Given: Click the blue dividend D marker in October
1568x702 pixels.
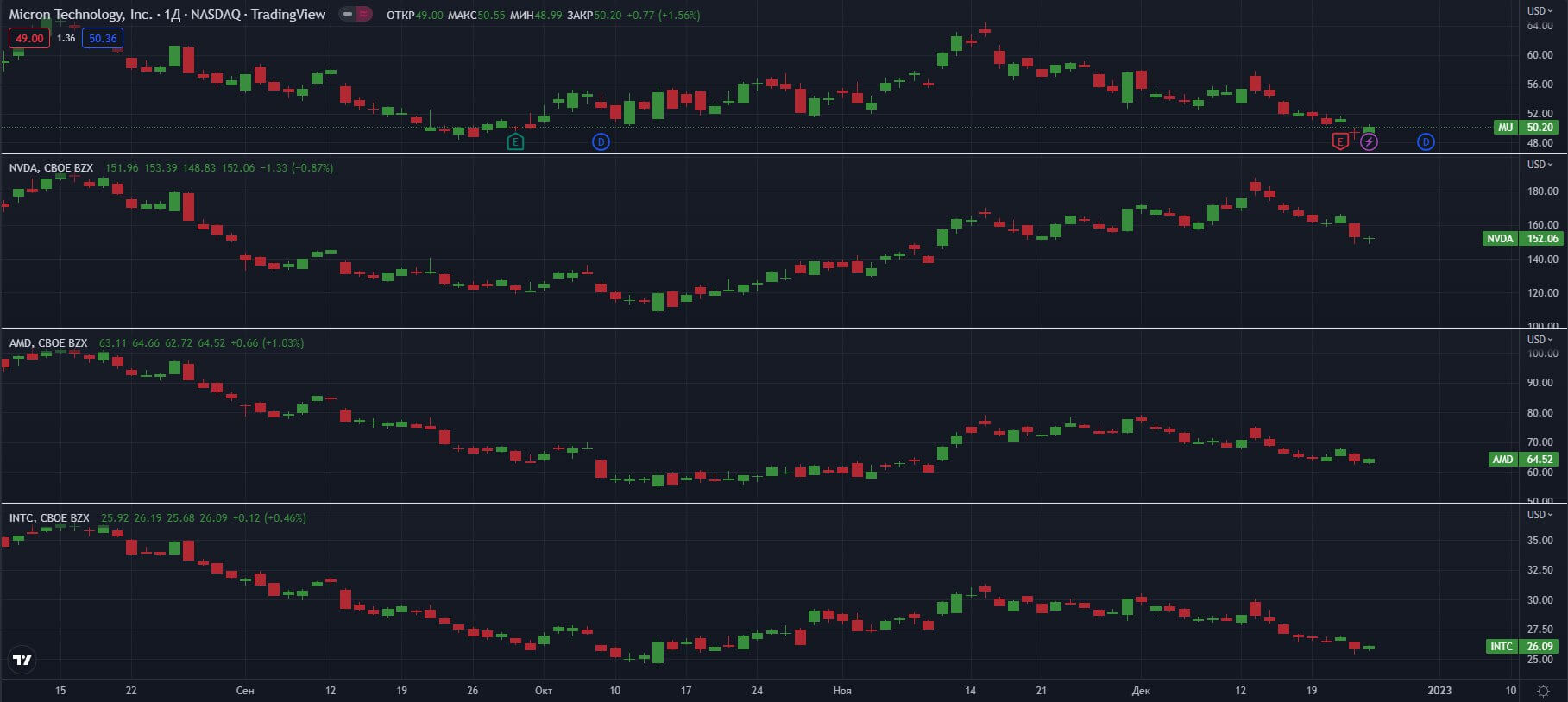Looking at the screenshot, I should (x=601, y=141).
